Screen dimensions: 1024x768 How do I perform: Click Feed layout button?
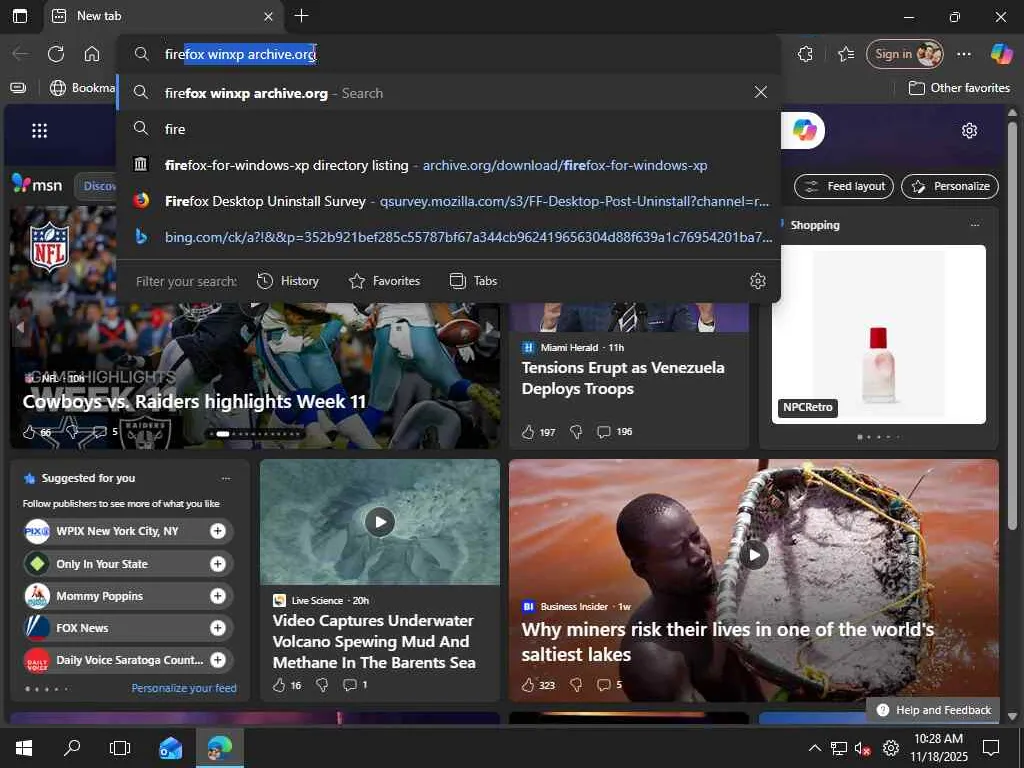click(844, 186)
